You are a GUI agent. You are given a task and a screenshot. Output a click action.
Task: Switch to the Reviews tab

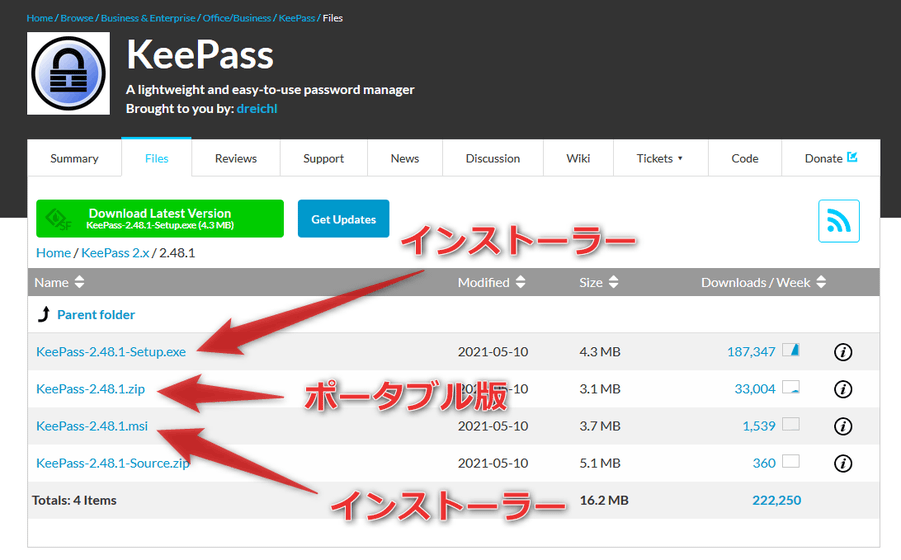pos(236,159)
